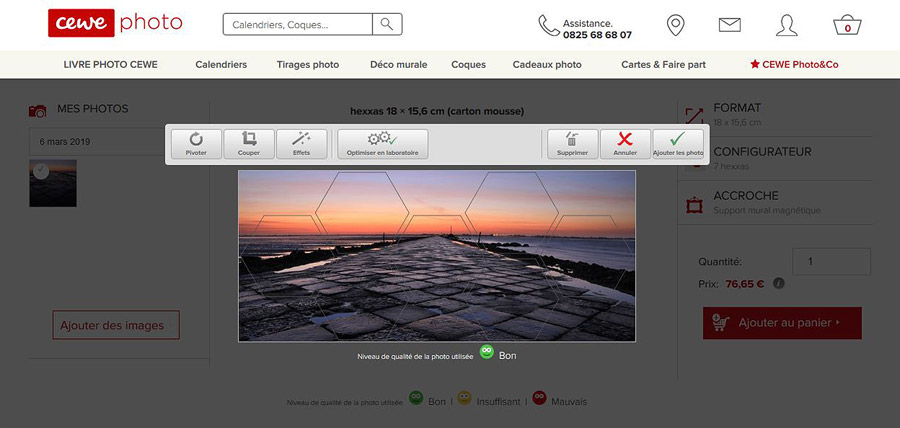Click the CEWE photo logo
900x428 pixels.
pos(115,23)
